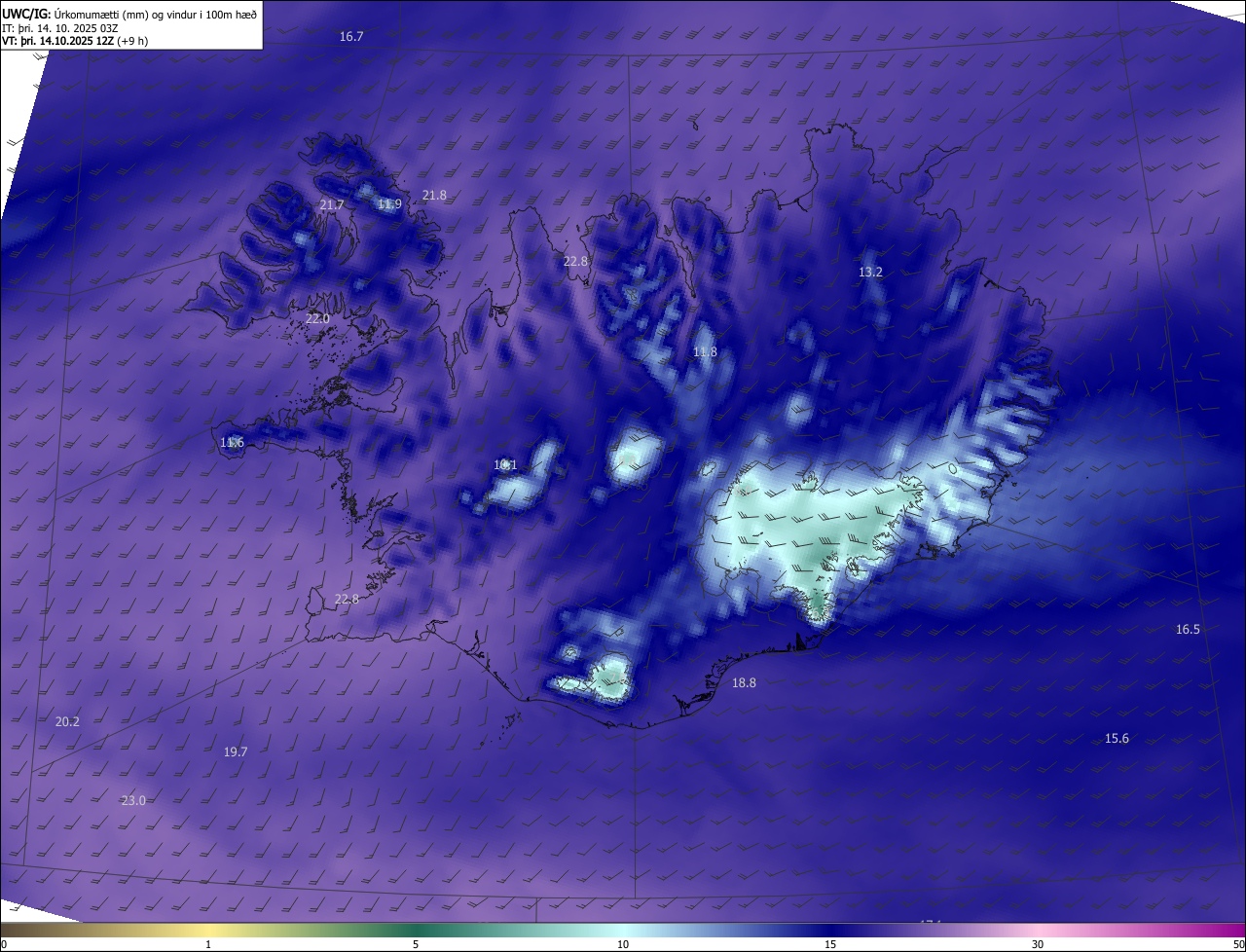1246x952 pixels.
Task: Click the 'IT: þri. 14. 10. 2025 03Z' line
Action: point(60,27)
